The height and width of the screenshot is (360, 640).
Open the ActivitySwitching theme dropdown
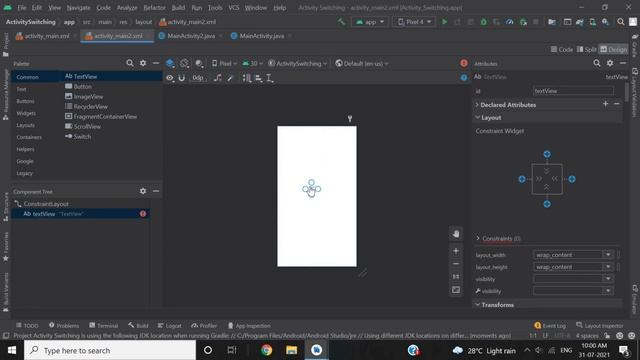click(x=298, y=63)
